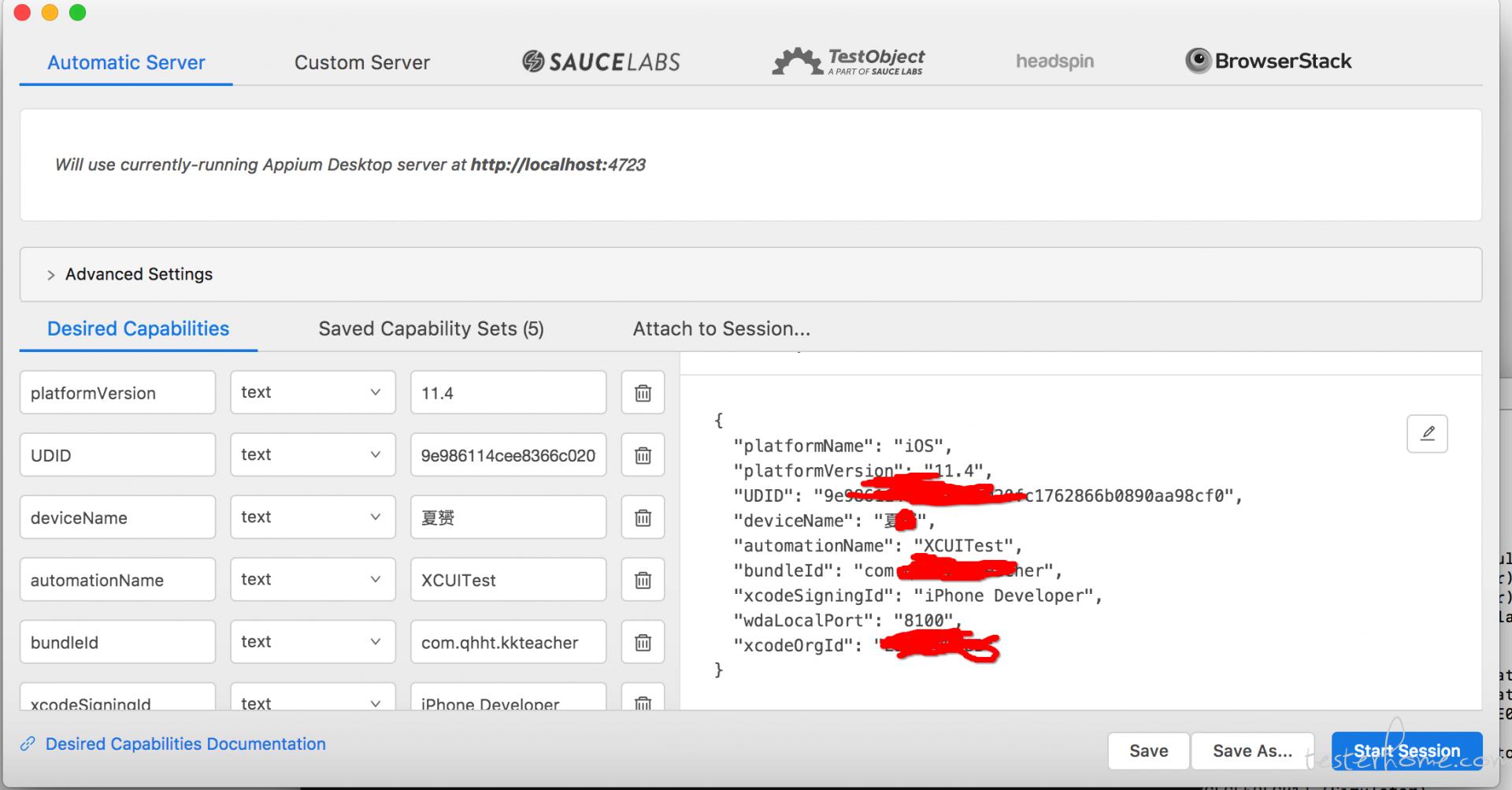Open the headspin server tab
Image resolution: width=1512 pixels, height=790 pixels.
1054,61
